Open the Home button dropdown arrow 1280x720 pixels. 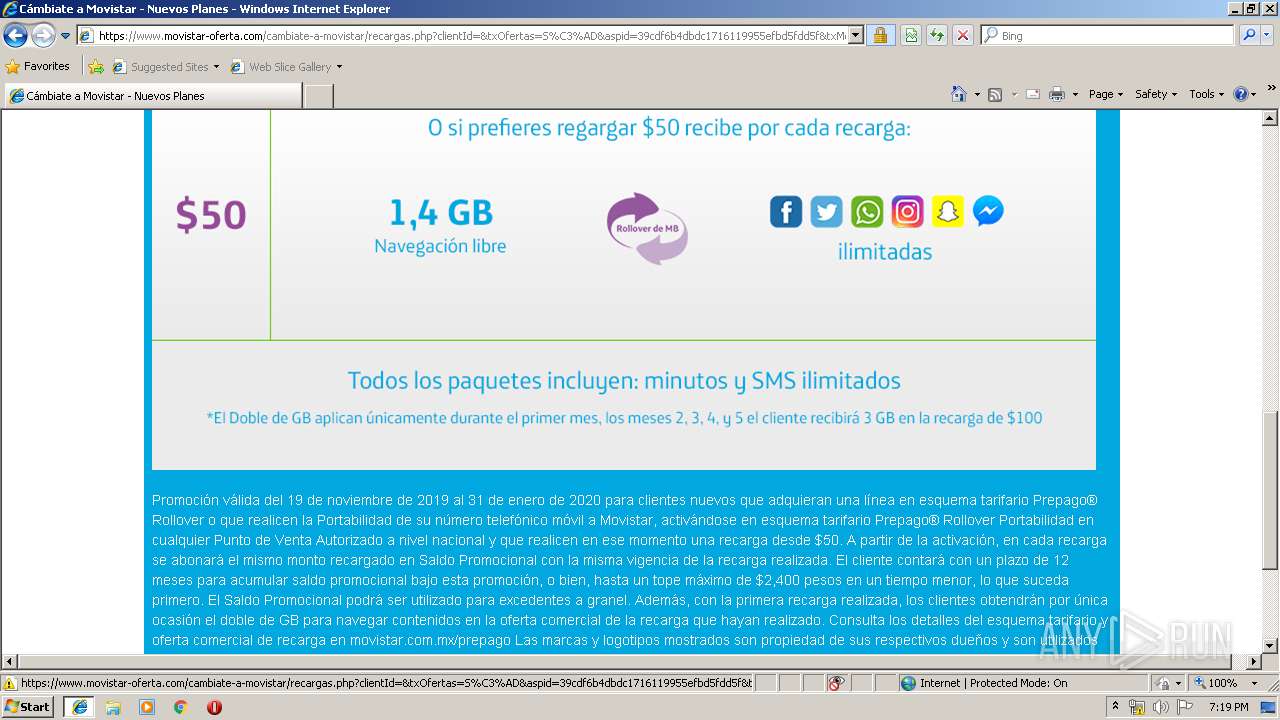[x=975, y=94]
